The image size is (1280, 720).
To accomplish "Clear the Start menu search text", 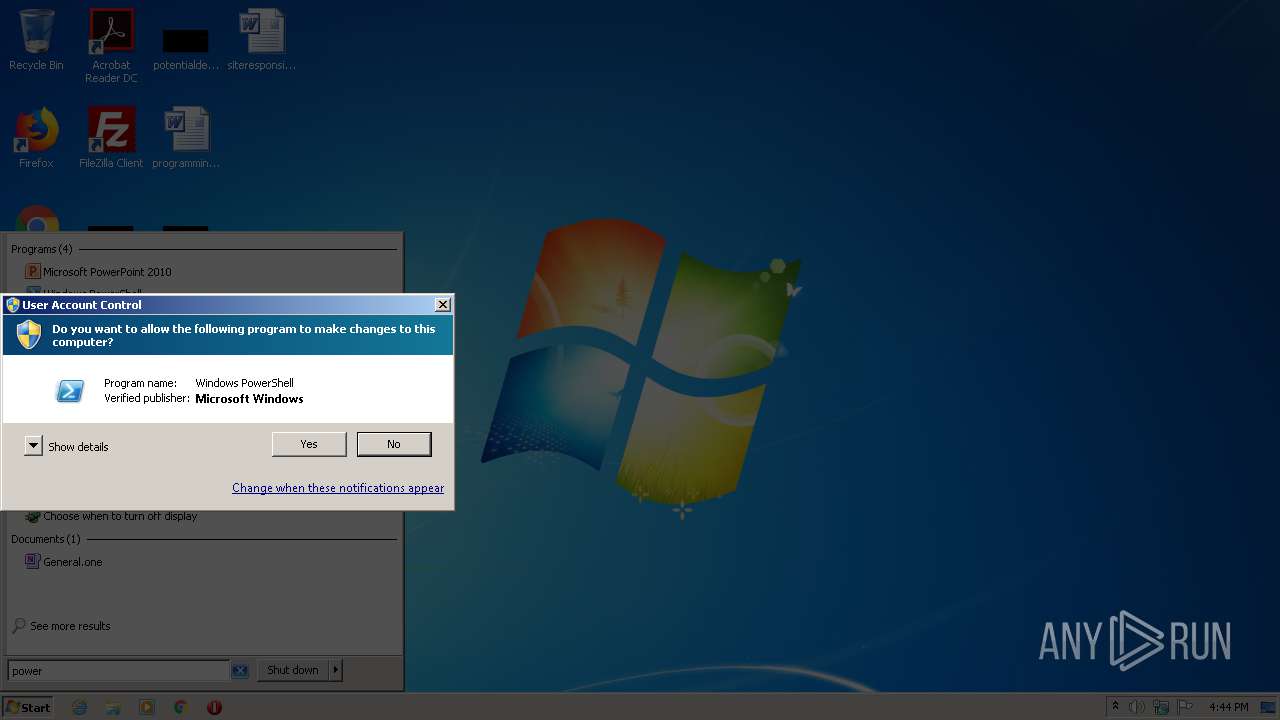I will click(240, 671).
